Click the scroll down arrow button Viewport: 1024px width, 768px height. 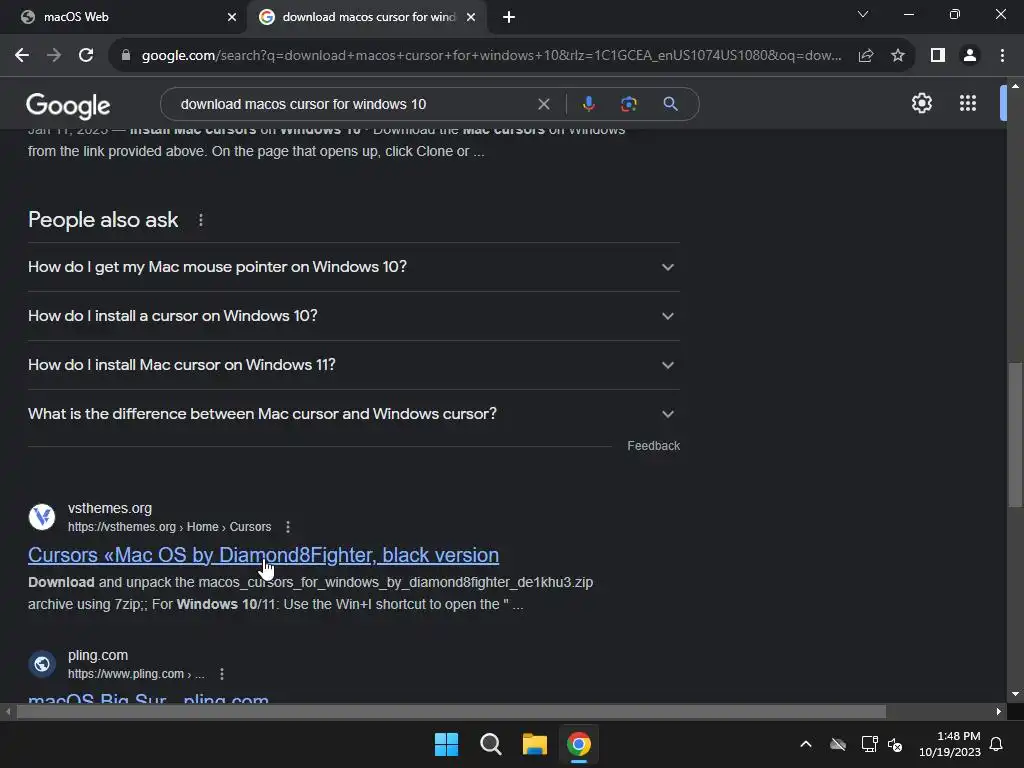[1015, 694]
